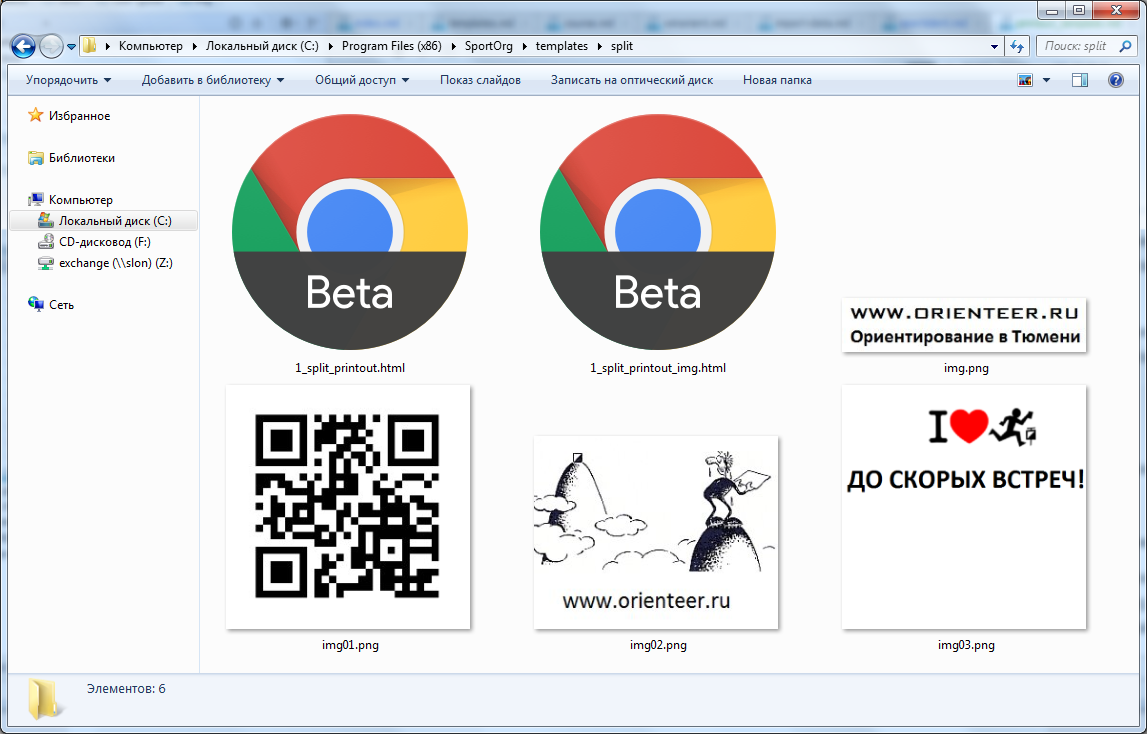The width and height of the screenshot is (1147, 734).
Task: Select 'split' breadcrumb segment
Action: tap(622, 46)
